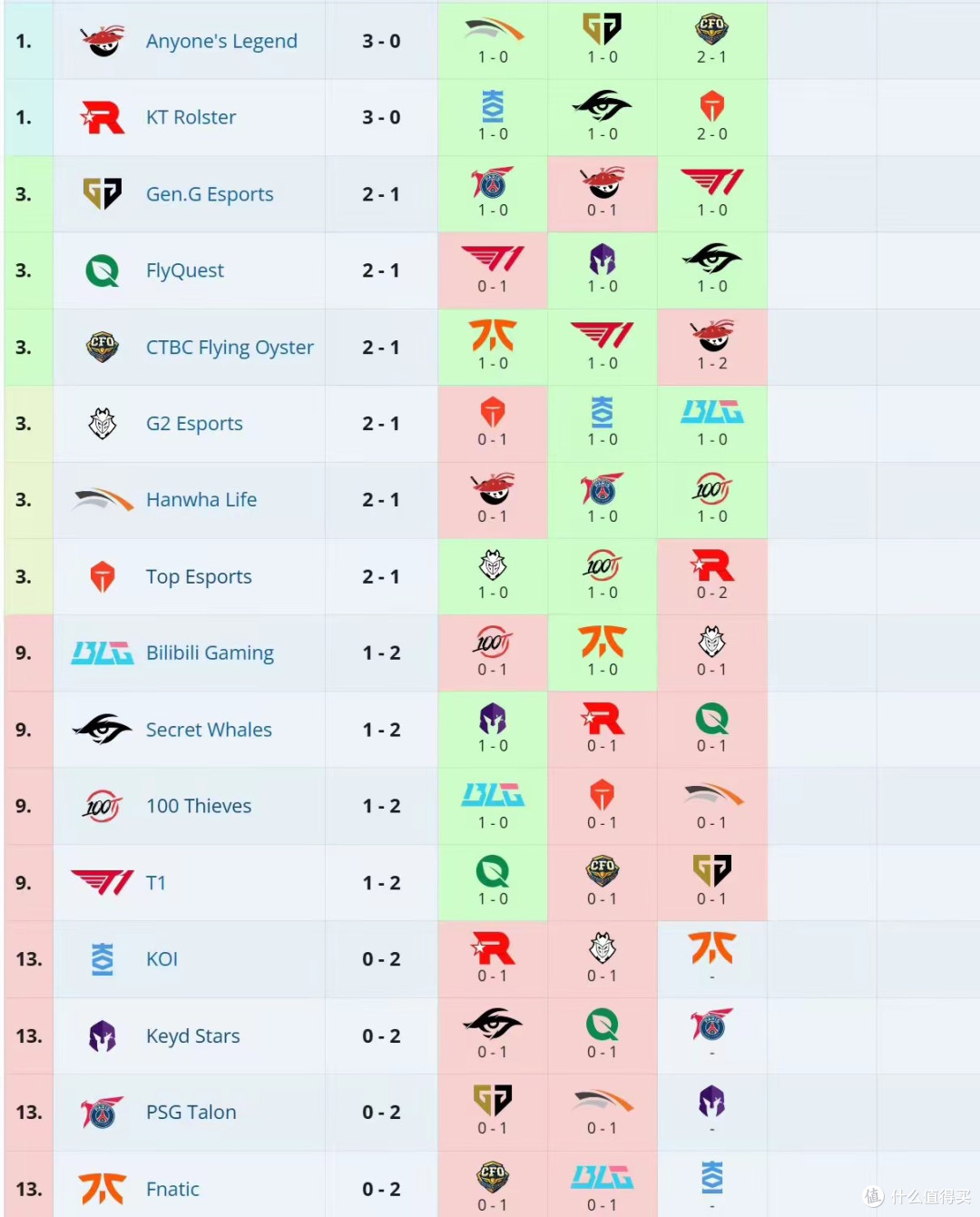Click the Hanwha Life logo beside team name
Viewport: 980px width, 1217px height.
pos(103,500)
